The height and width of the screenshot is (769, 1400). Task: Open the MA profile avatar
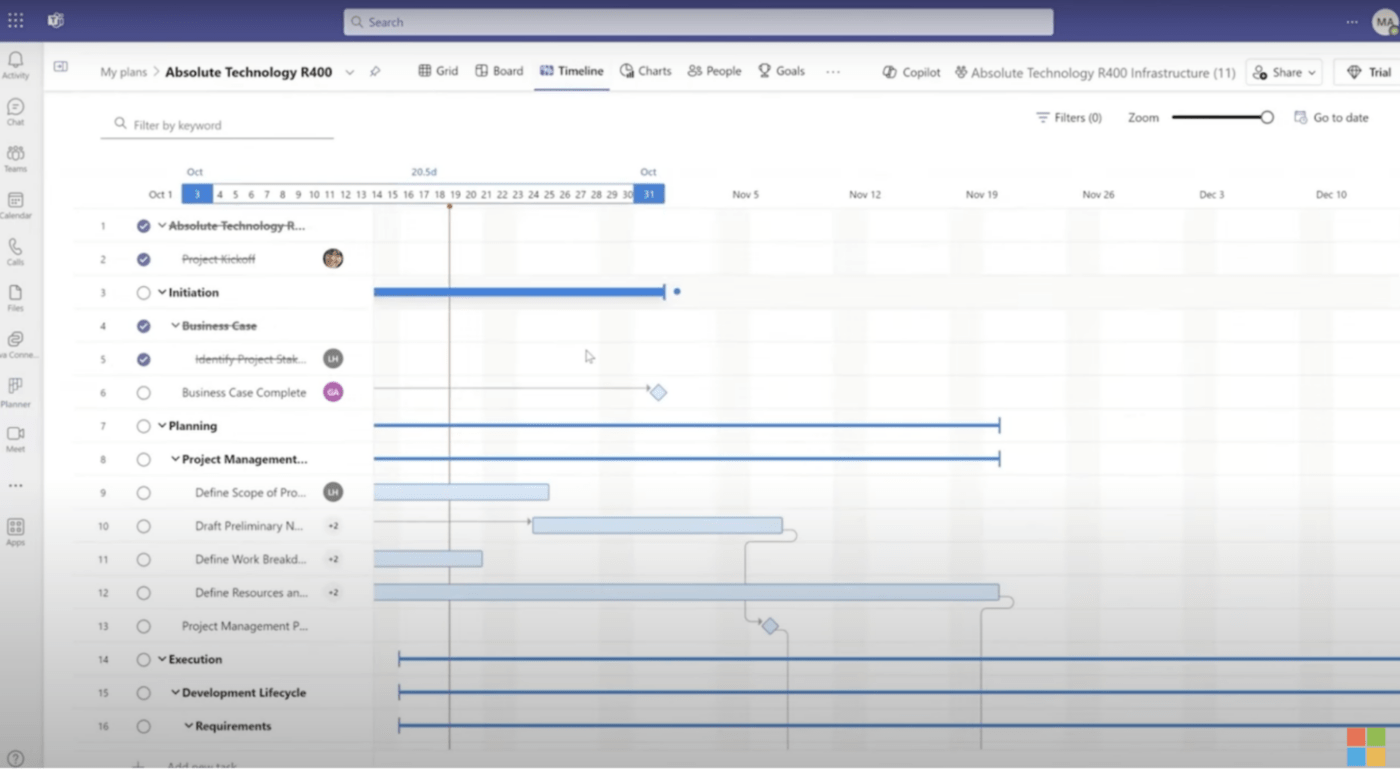(x=1385, y=22)
